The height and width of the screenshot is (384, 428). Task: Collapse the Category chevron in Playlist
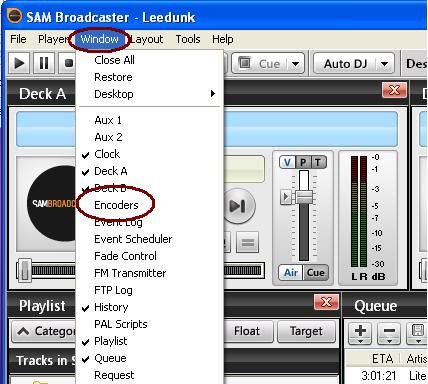pyautogui.click(x=23, y=331)
